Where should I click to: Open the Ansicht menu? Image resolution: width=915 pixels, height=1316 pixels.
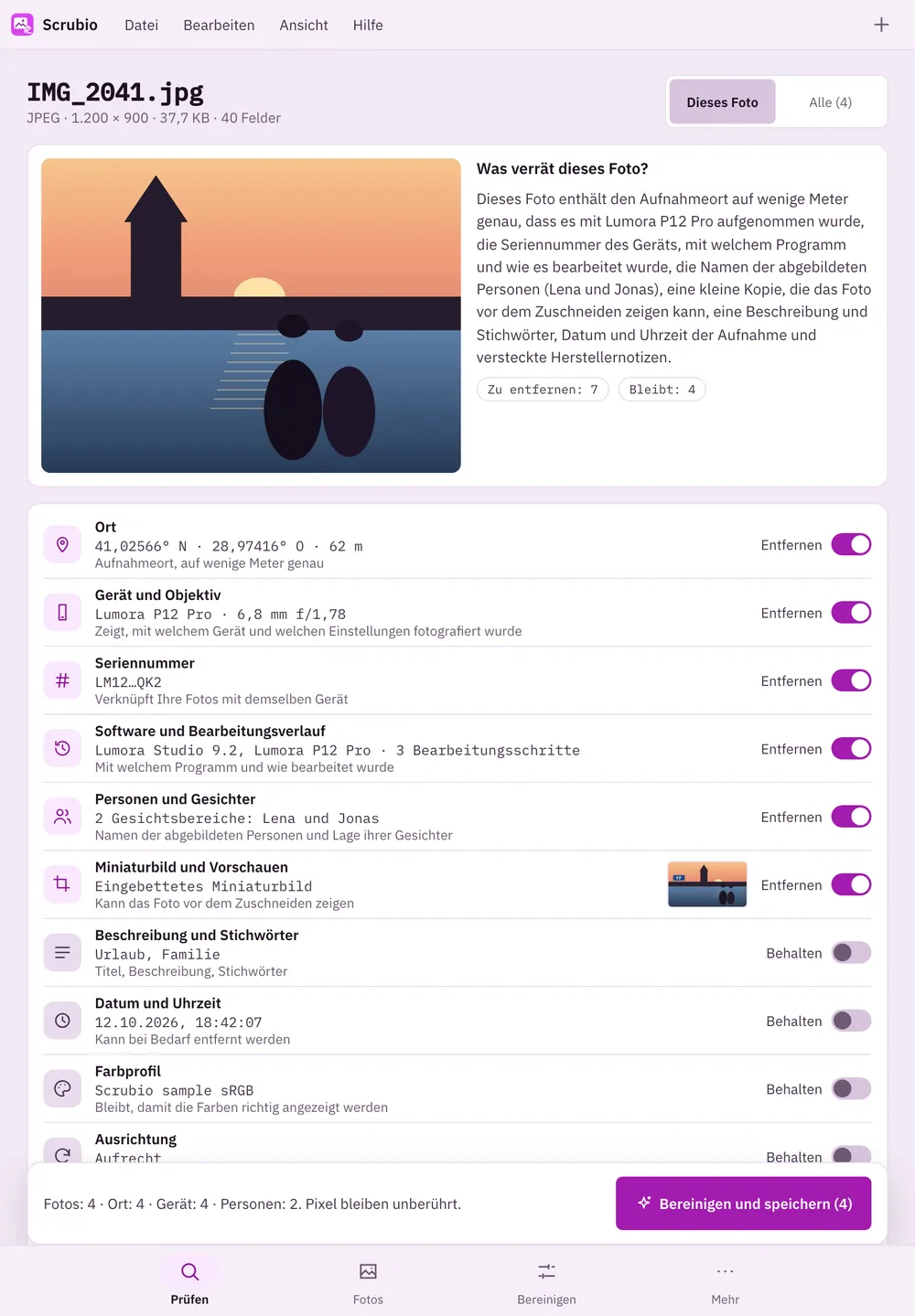(304, 25)
